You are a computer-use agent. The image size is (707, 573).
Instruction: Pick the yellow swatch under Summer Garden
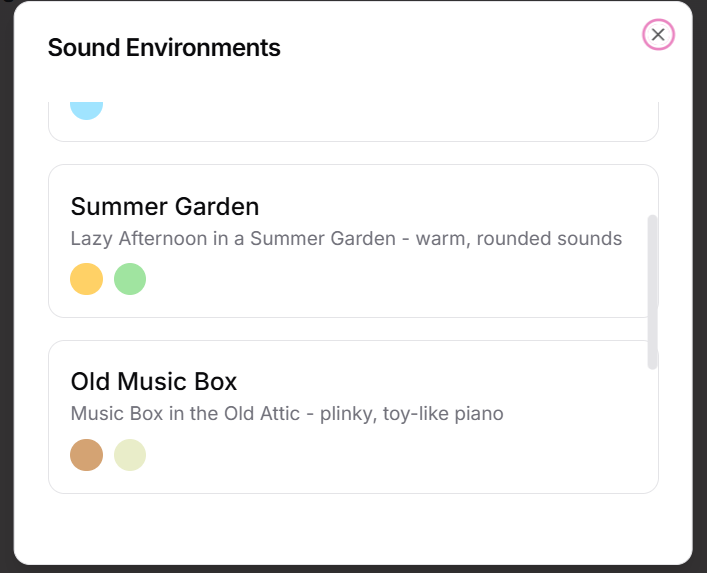coord(86,279)
